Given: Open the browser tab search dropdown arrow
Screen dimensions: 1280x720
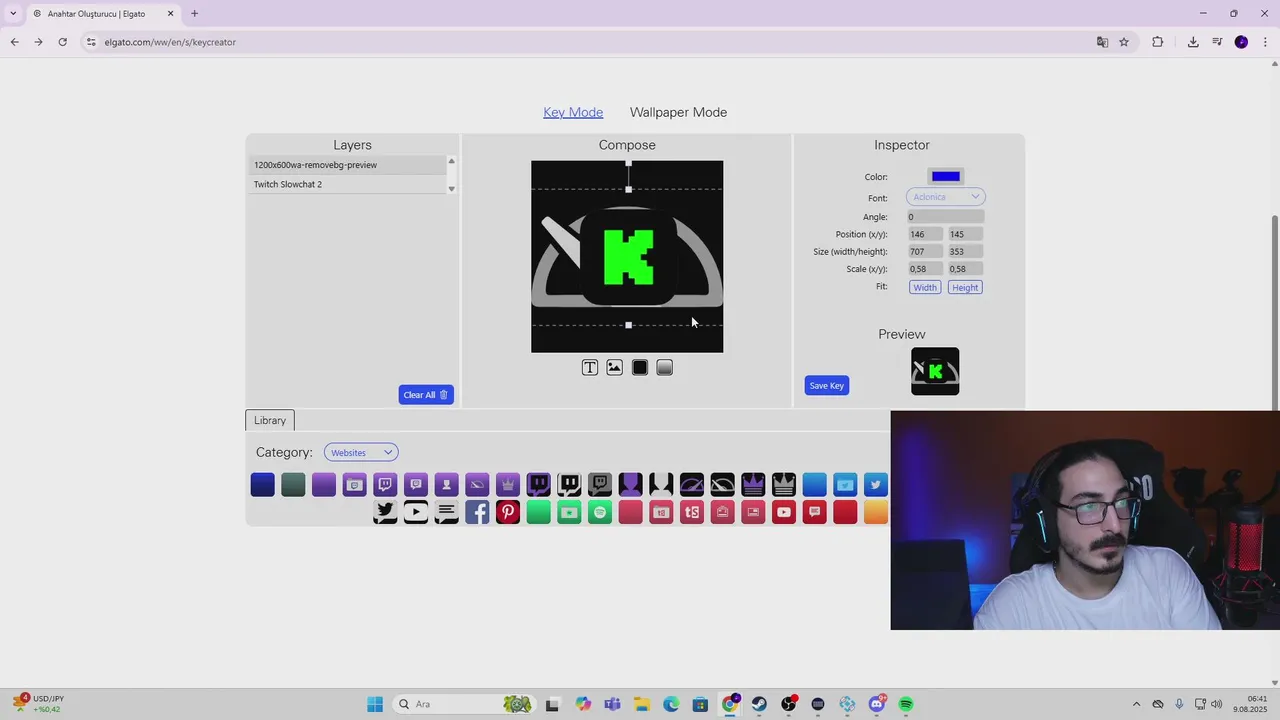Looking at the screenshot, I should tap(13, 13).
